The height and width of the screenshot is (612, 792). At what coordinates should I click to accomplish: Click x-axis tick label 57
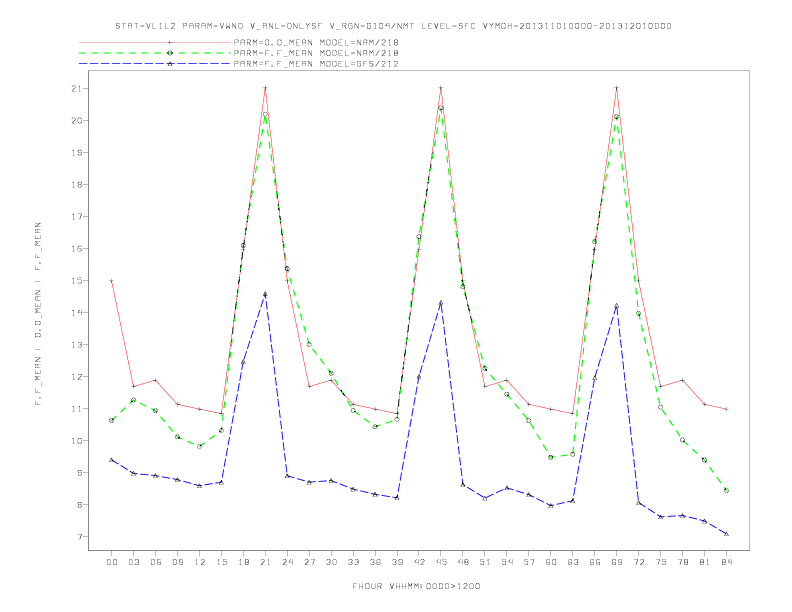point(529,562)
